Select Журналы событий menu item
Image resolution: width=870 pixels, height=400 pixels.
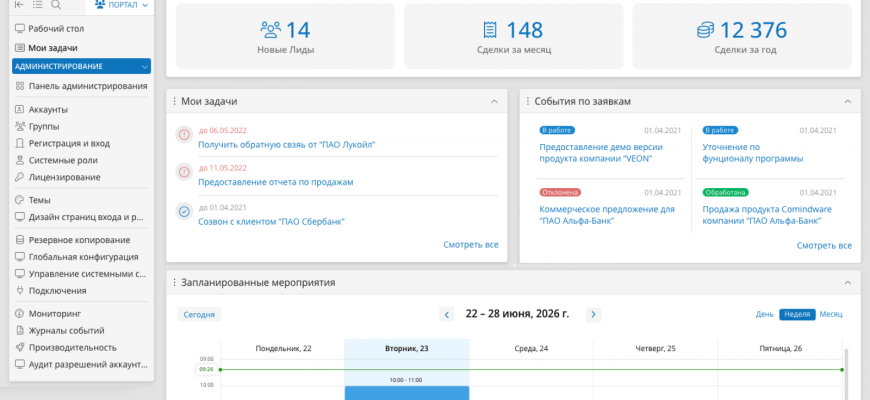click(x=66, y=330)
